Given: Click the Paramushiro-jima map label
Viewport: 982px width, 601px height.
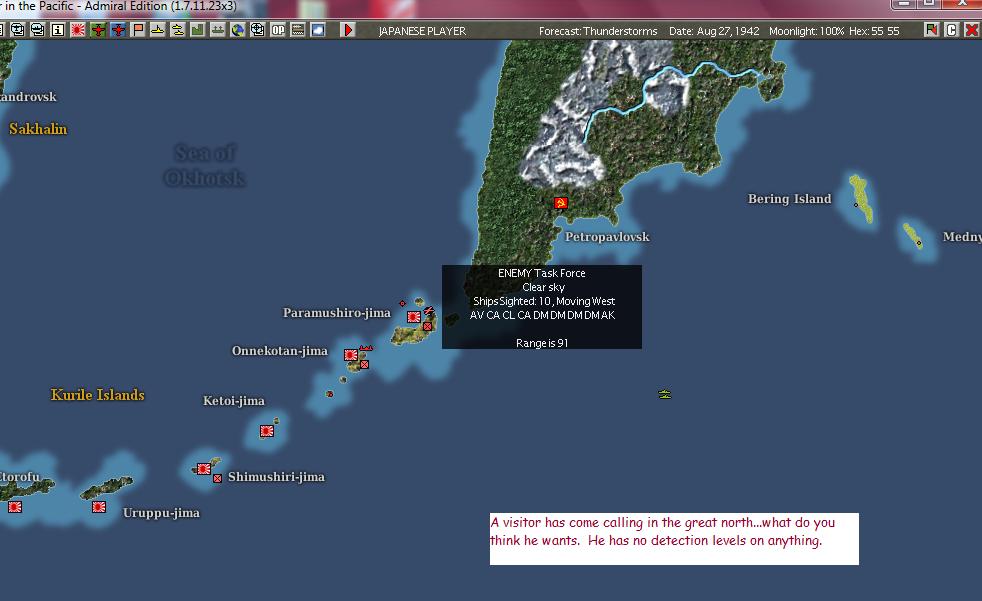Looking at the screenshot, I should (336, 312).
